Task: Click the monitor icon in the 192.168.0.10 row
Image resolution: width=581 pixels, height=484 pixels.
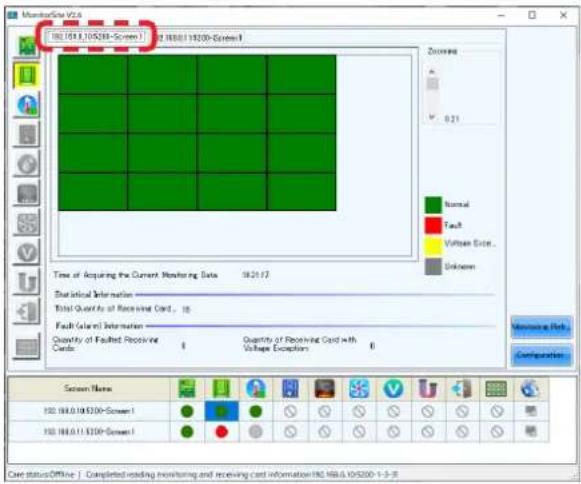Action: click(531, 411)
